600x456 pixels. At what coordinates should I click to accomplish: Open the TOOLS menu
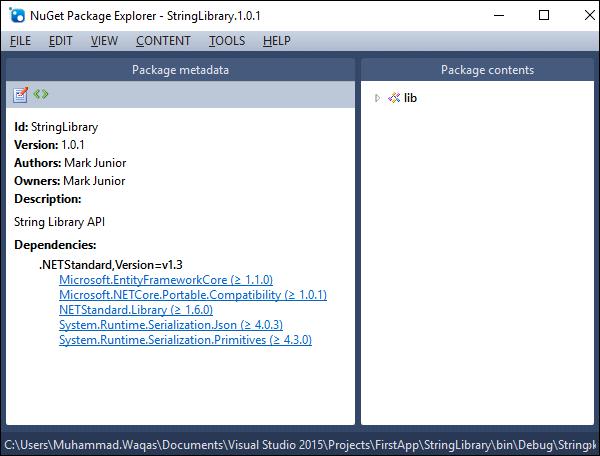click(227, 41)
